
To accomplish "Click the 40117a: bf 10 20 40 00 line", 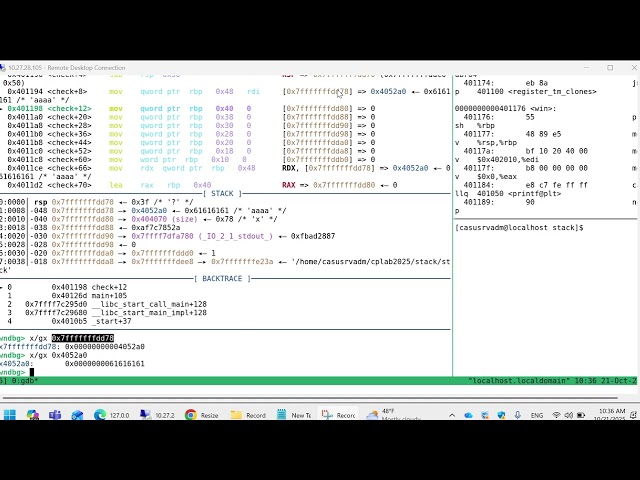I will tap(526, 151).
